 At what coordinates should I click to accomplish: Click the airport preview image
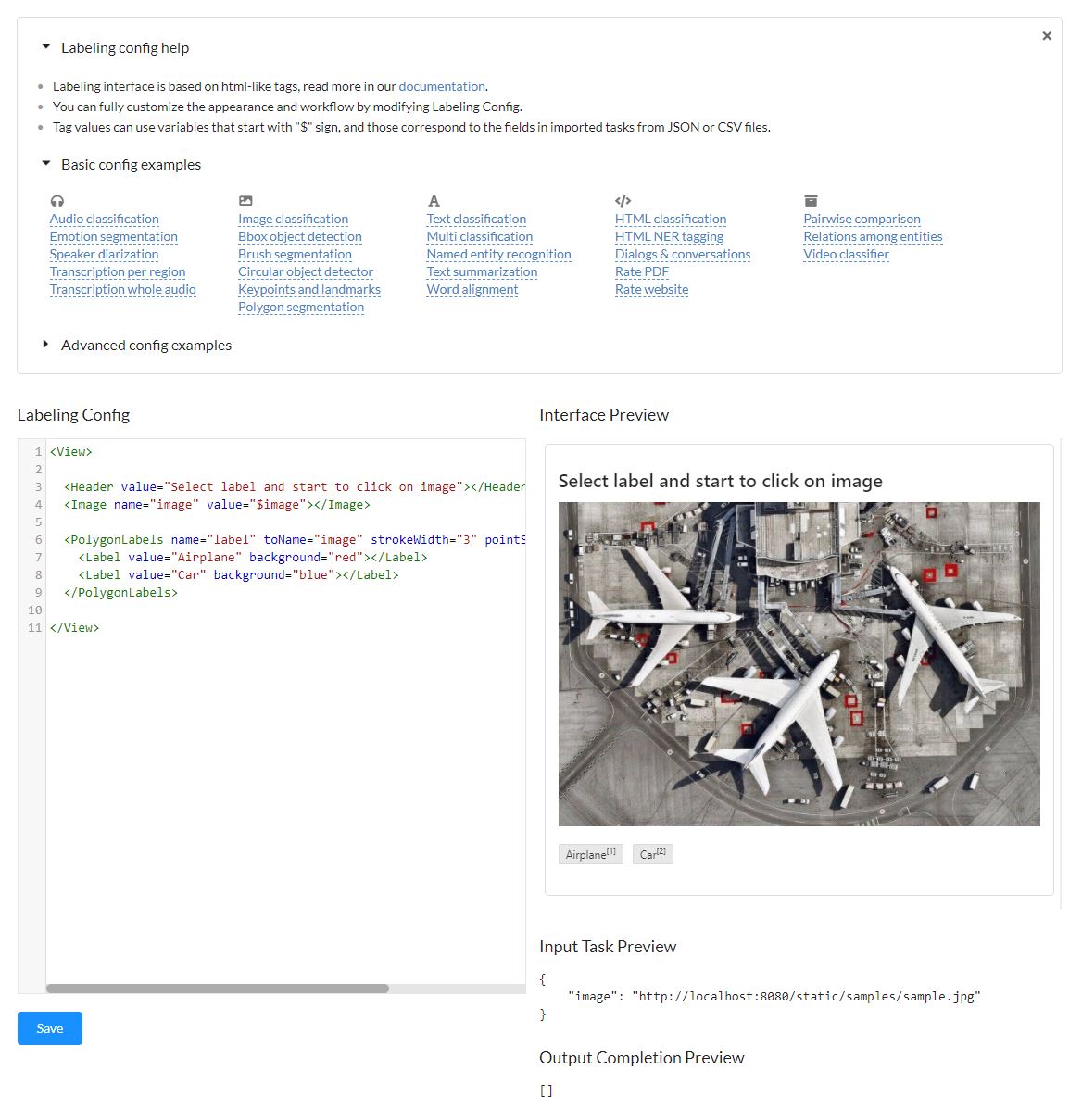[799, 664]
